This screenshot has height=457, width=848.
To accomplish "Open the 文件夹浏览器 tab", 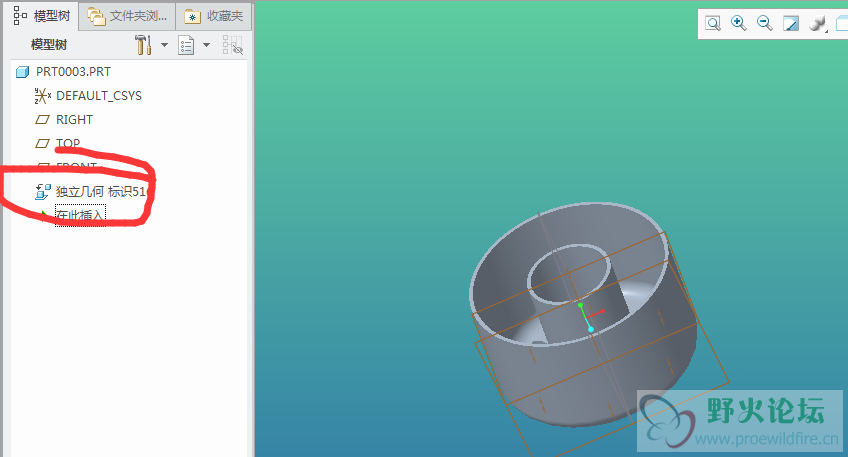I will 128,17.
